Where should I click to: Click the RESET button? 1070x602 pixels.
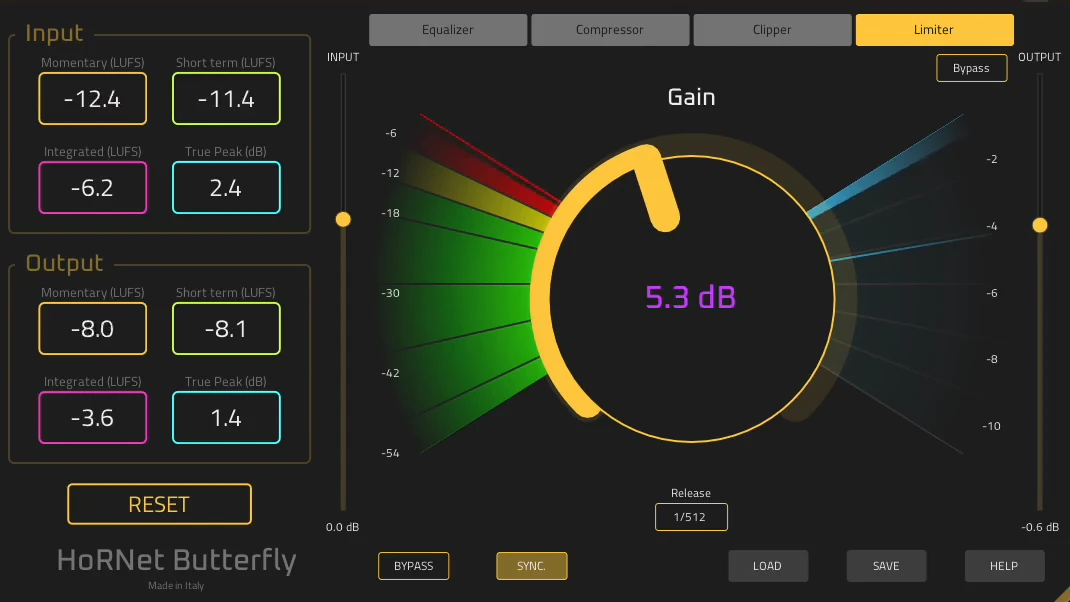pyautogui.click(x=159, y=504)
